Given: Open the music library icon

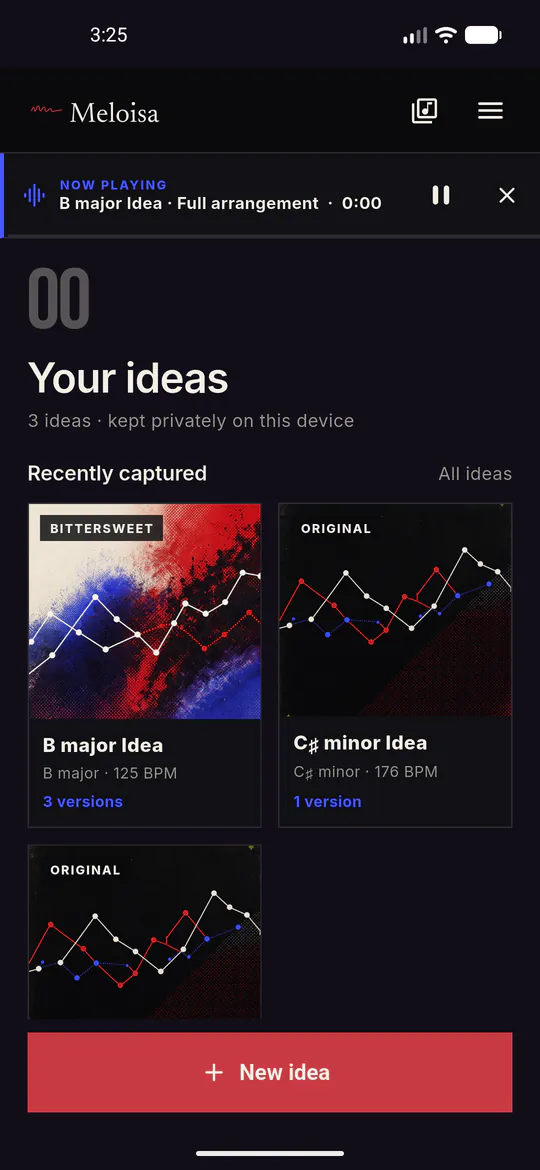Looking at the screenshot, I should pos(424,111).
